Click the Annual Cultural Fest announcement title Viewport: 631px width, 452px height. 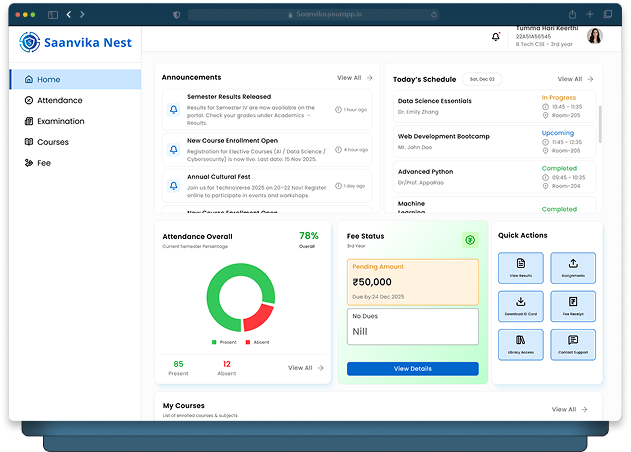[219, 177]
